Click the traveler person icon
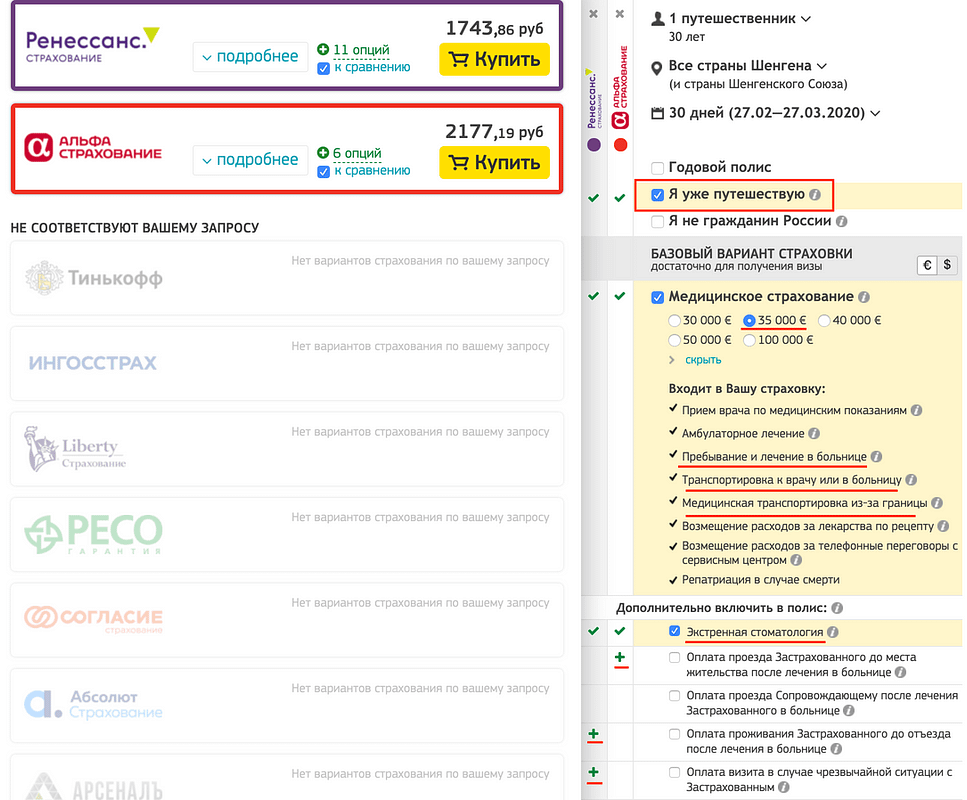The width and height of the screenshot is (967, 800). (x=657, y=19)
